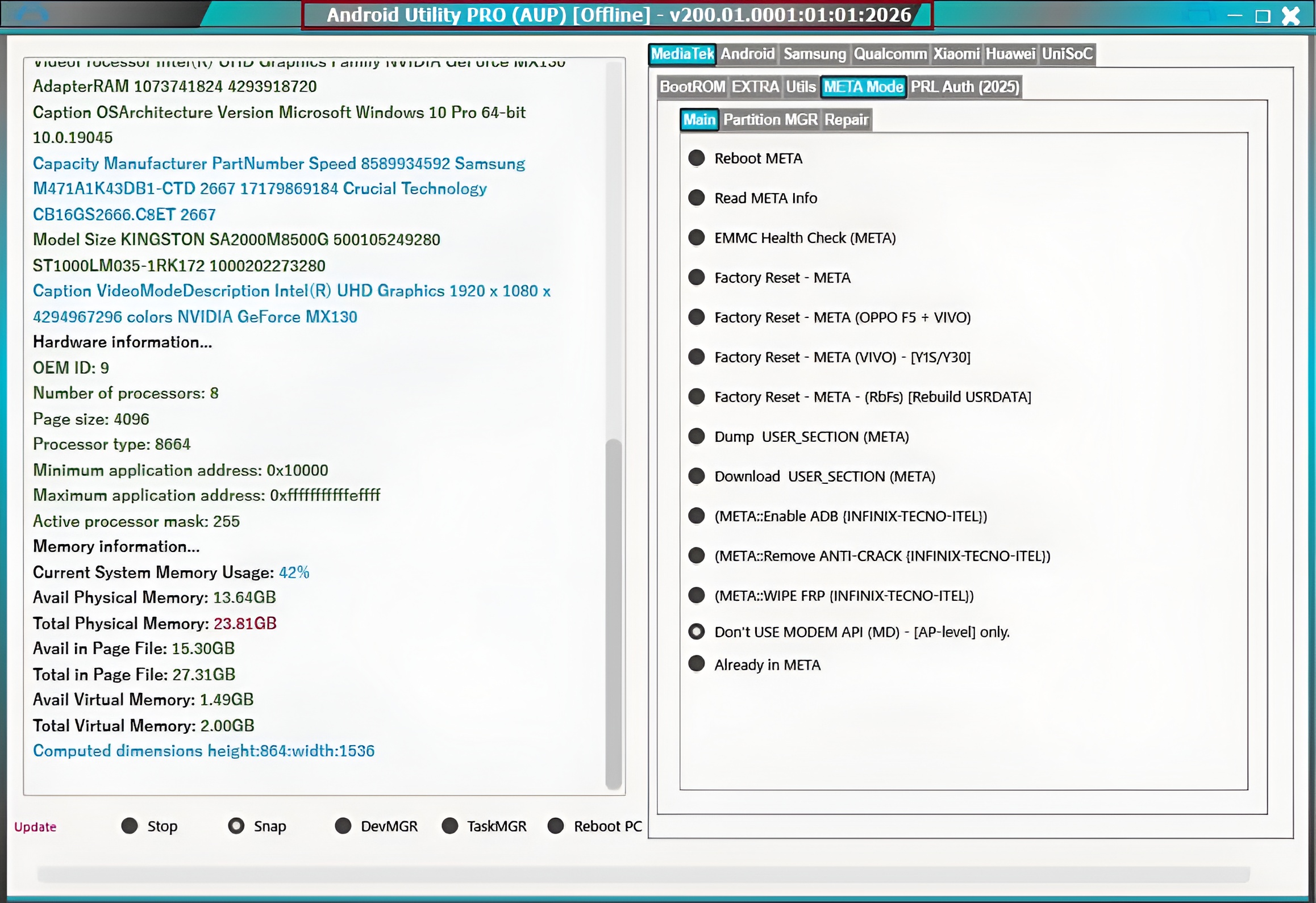Toggle Don't USE MODEM API option
Screen dimensions: 1316x903
697,632
